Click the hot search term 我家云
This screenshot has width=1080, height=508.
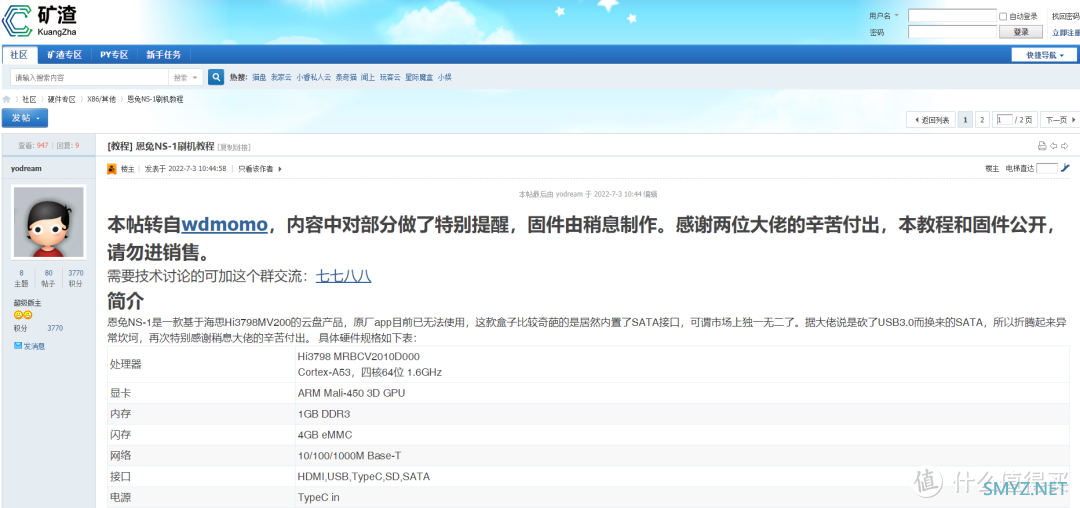tap(281, 77)
